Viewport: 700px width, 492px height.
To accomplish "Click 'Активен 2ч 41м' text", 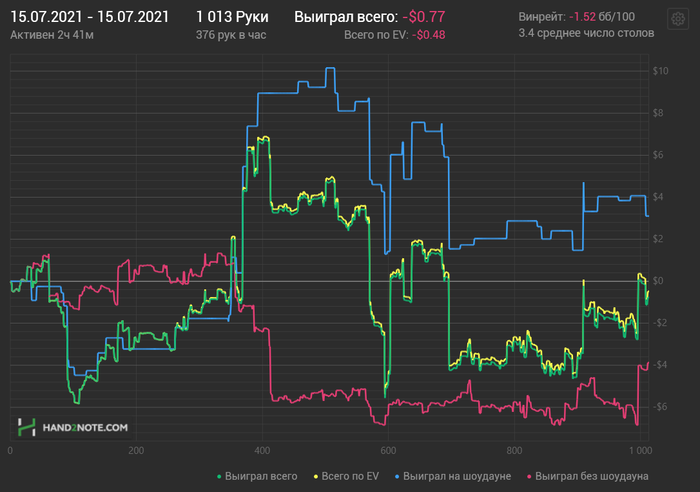I will [52, 35].
